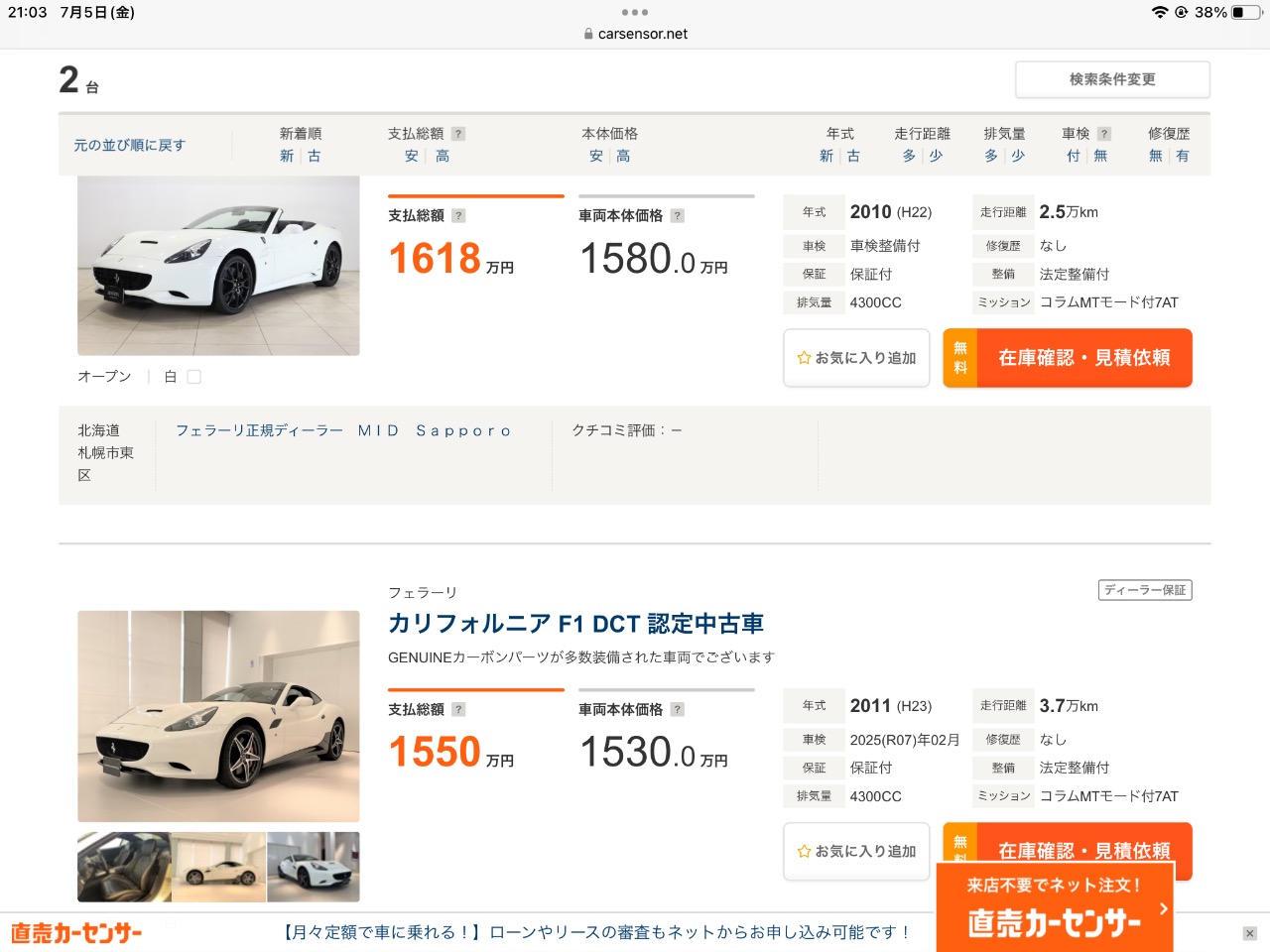Screen dimensions: 1270x952
Task: Open the 月々定額で車に乗れる banner link
Action: click(x=597, y=932)
